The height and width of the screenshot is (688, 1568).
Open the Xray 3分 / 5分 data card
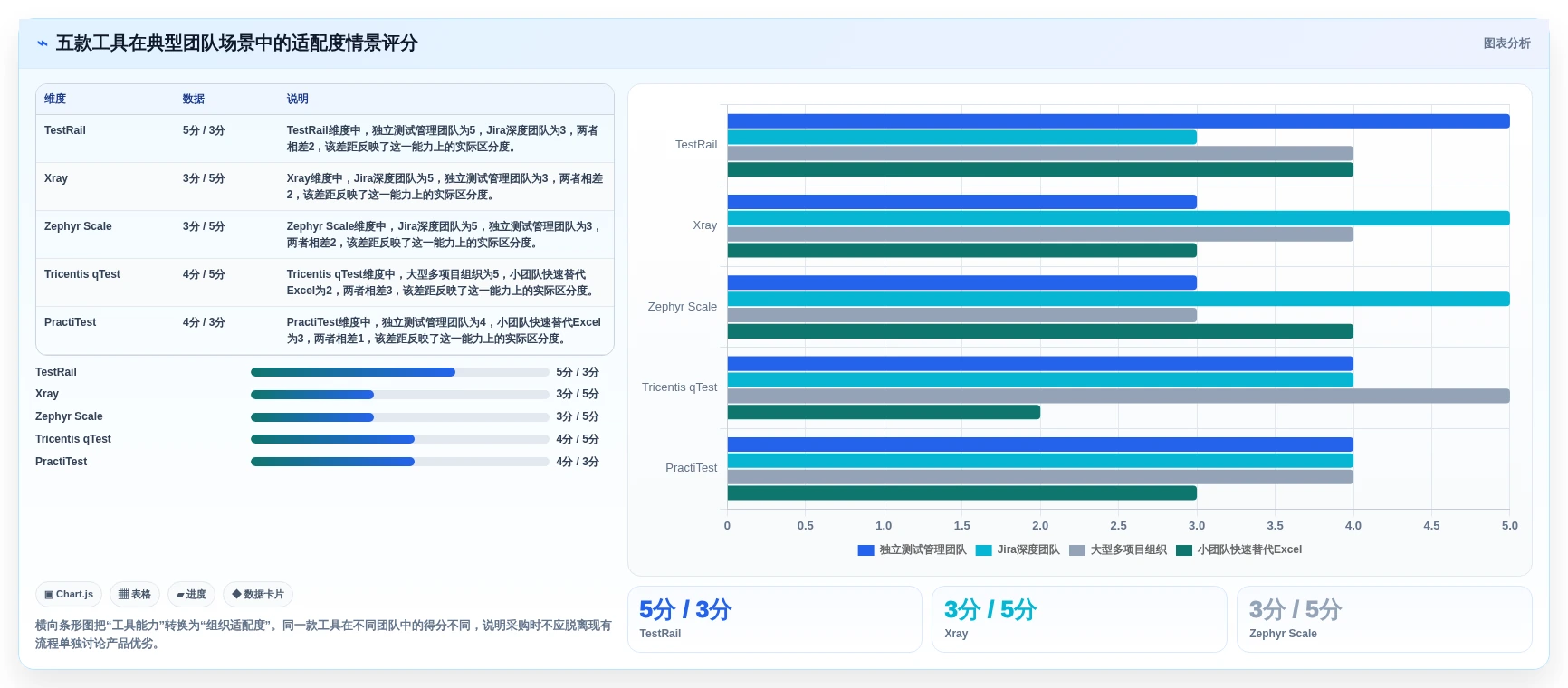(1079, 619)
